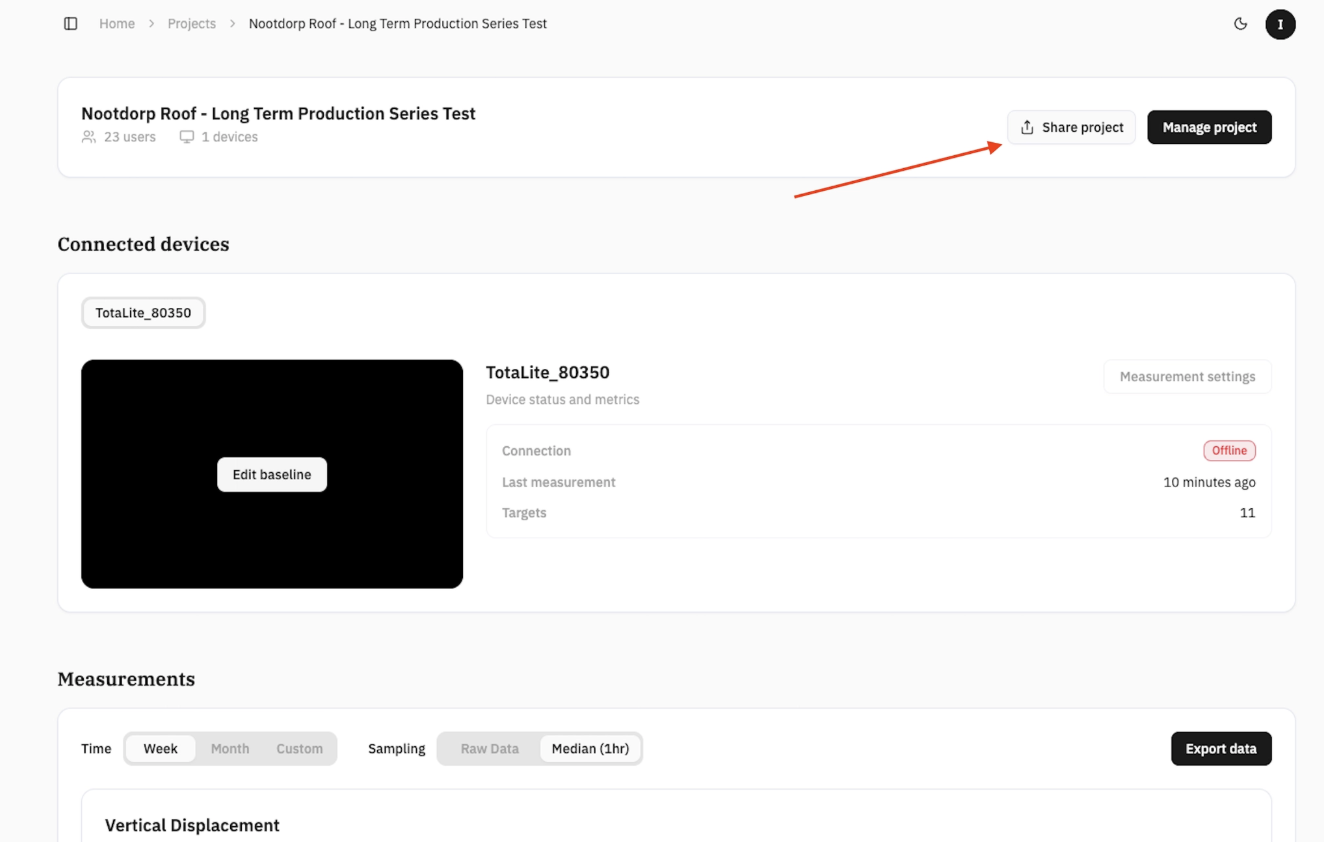This screenshot has width=1324, height=842.
Task: Click the users count icon
Action: [89, 137]
